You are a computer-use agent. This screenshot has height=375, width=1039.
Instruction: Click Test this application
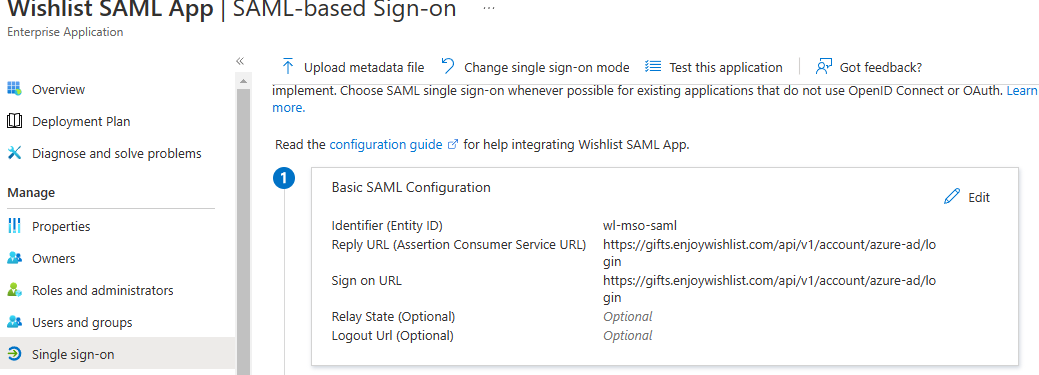714,67
